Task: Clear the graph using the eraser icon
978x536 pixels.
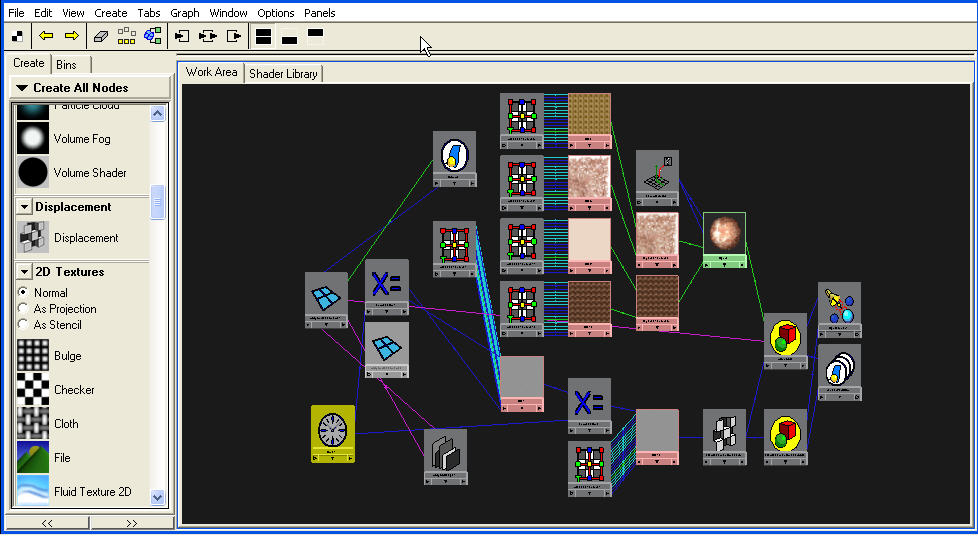Action: [x=101, y=36]
